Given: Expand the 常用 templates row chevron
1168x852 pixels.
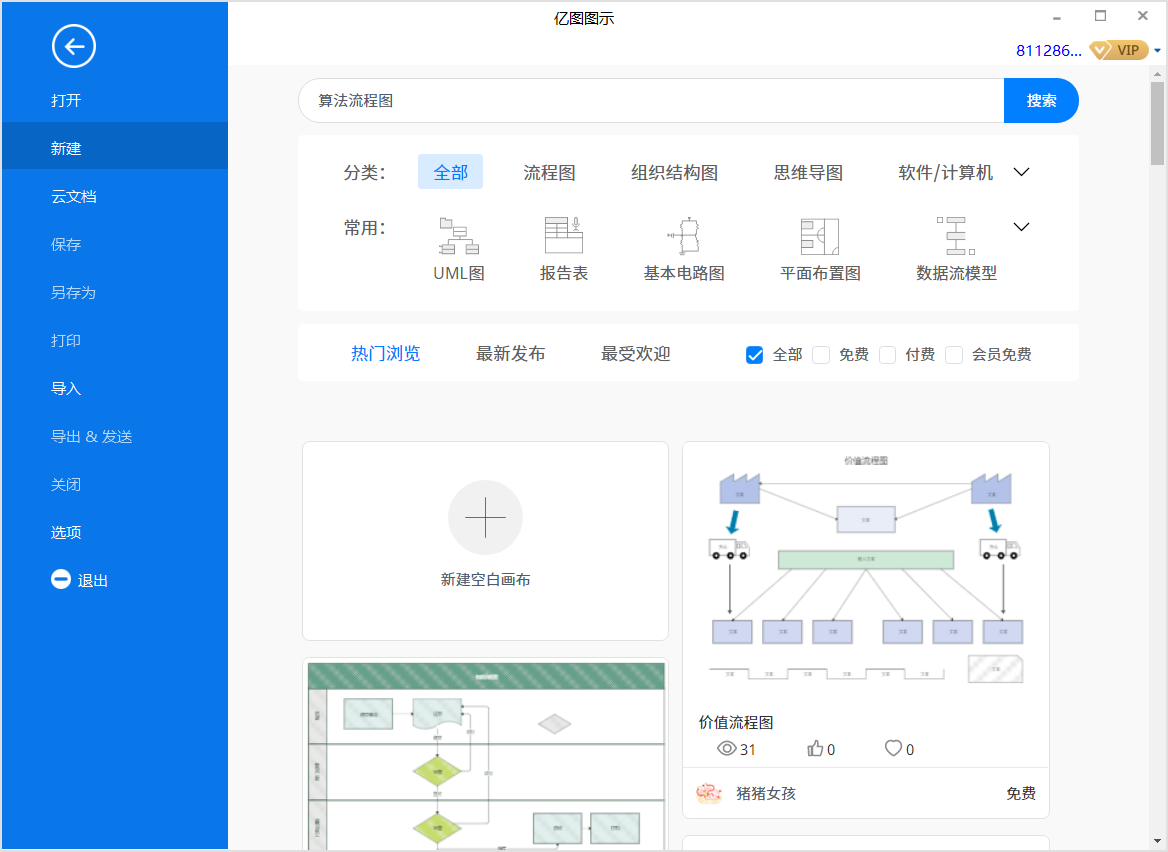Looking at the screenshot, I should pyautogui.click(x=1021, y=226).
